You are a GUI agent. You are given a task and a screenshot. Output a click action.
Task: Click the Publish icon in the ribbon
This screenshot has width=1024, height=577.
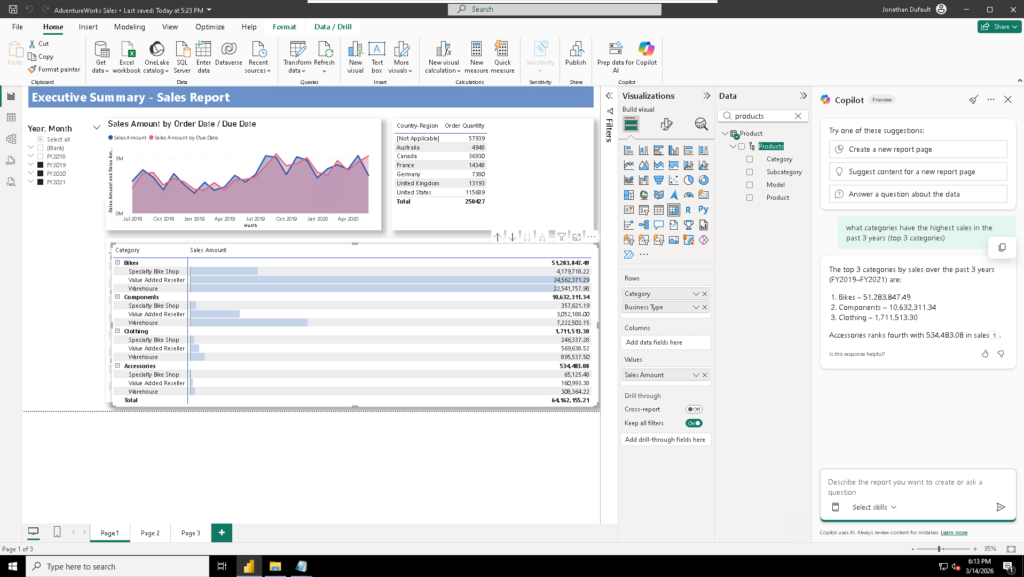click(575, 54)
